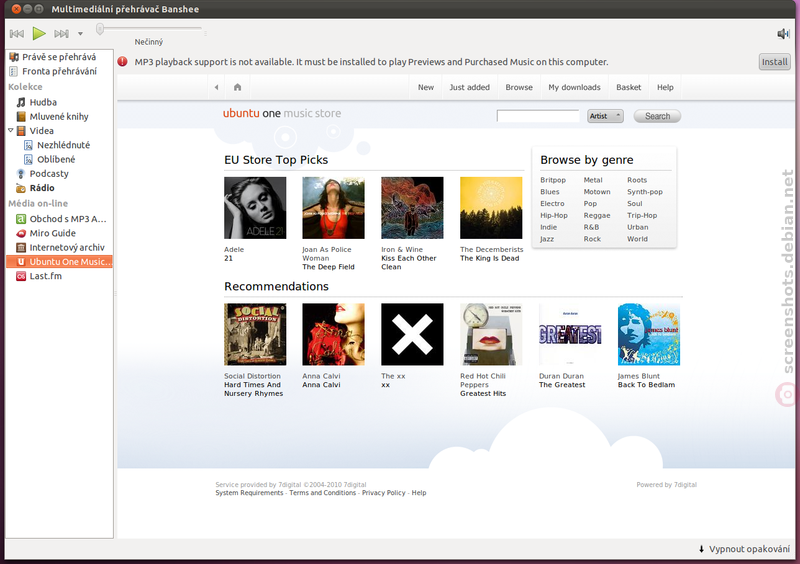
Task: Click the Last.fm icon
Action: click(21, 276)
